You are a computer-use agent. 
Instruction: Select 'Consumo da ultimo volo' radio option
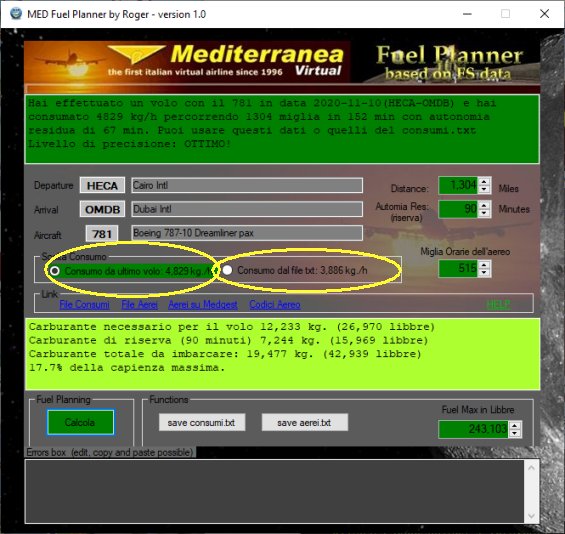[x=55, y=271]
